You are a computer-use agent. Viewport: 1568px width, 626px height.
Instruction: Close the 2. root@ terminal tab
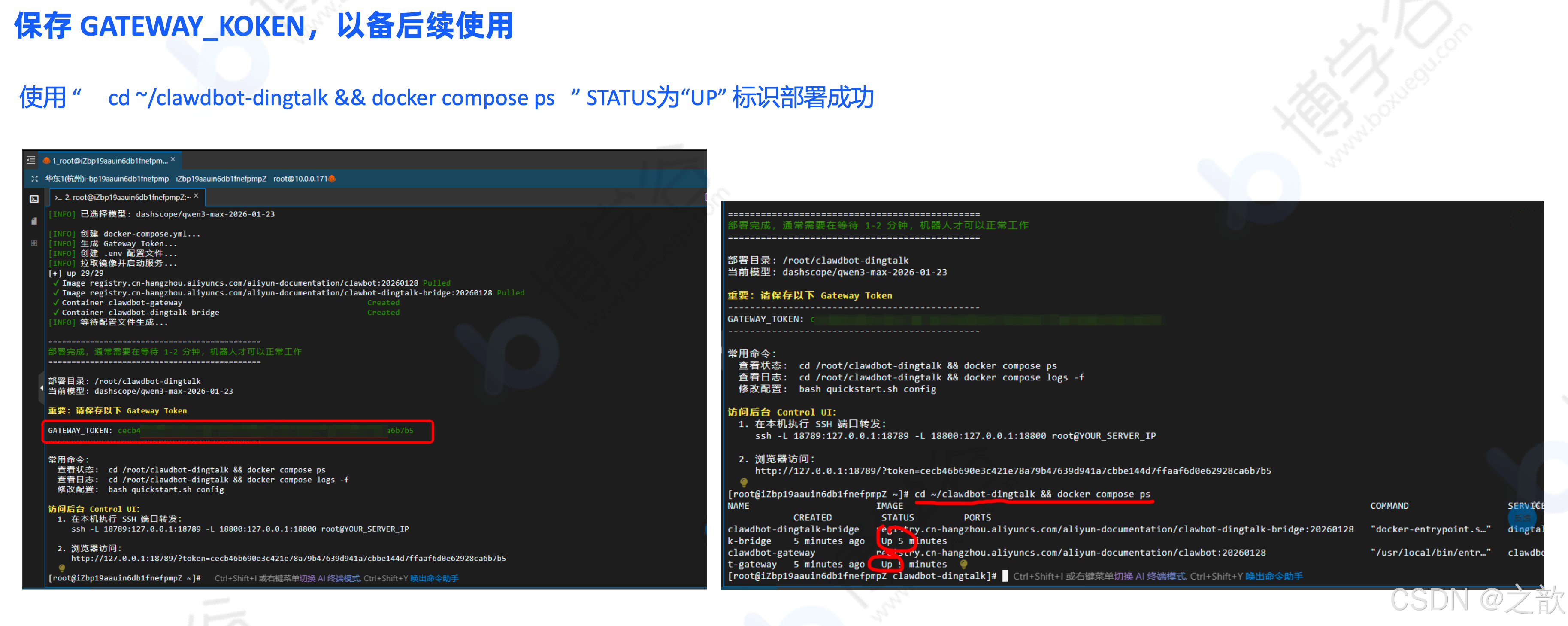[196, 196]
